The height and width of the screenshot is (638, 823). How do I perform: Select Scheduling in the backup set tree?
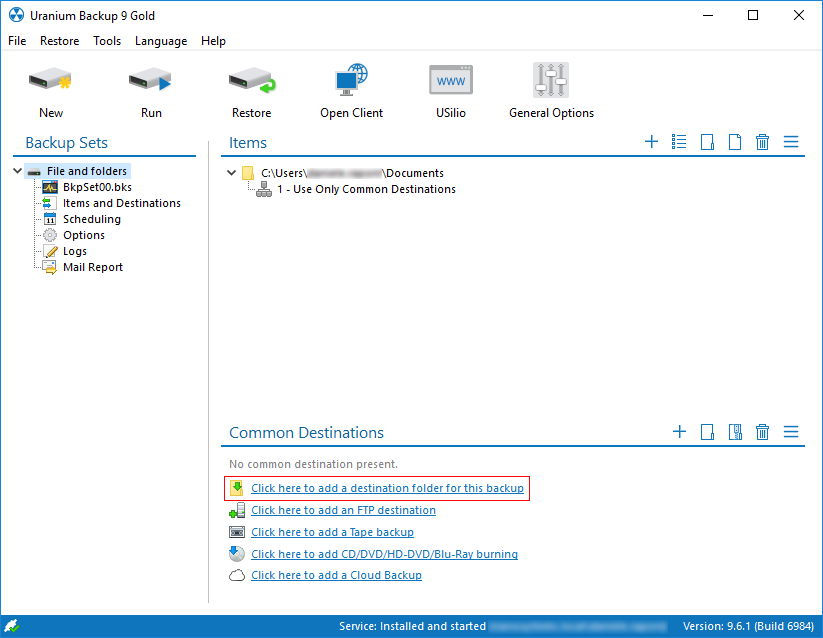tap(91, 219)
